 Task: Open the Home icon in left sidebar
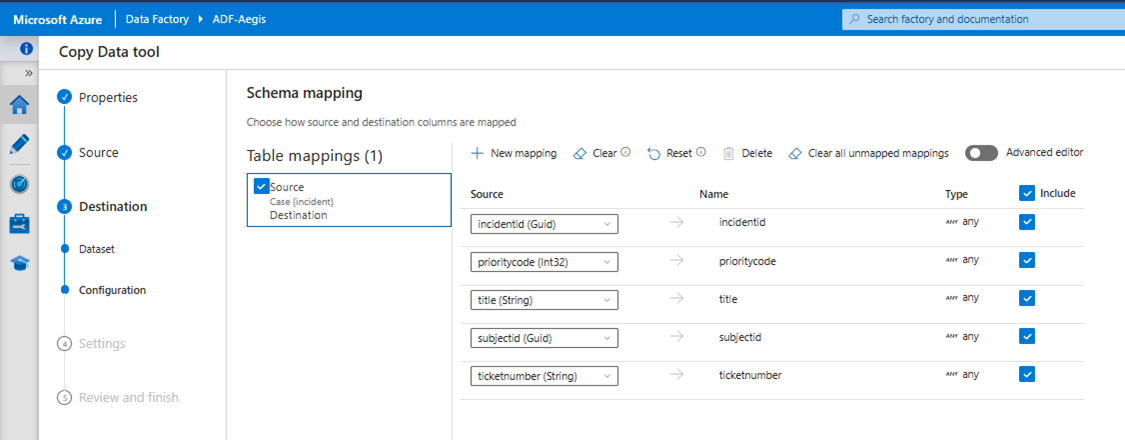[x=19, y=105]
